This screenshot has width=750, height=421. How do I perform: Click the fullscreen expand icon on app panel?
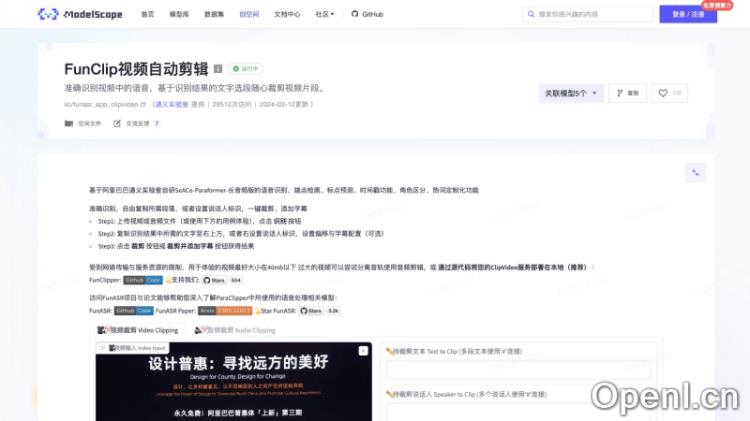pos(690,171)
